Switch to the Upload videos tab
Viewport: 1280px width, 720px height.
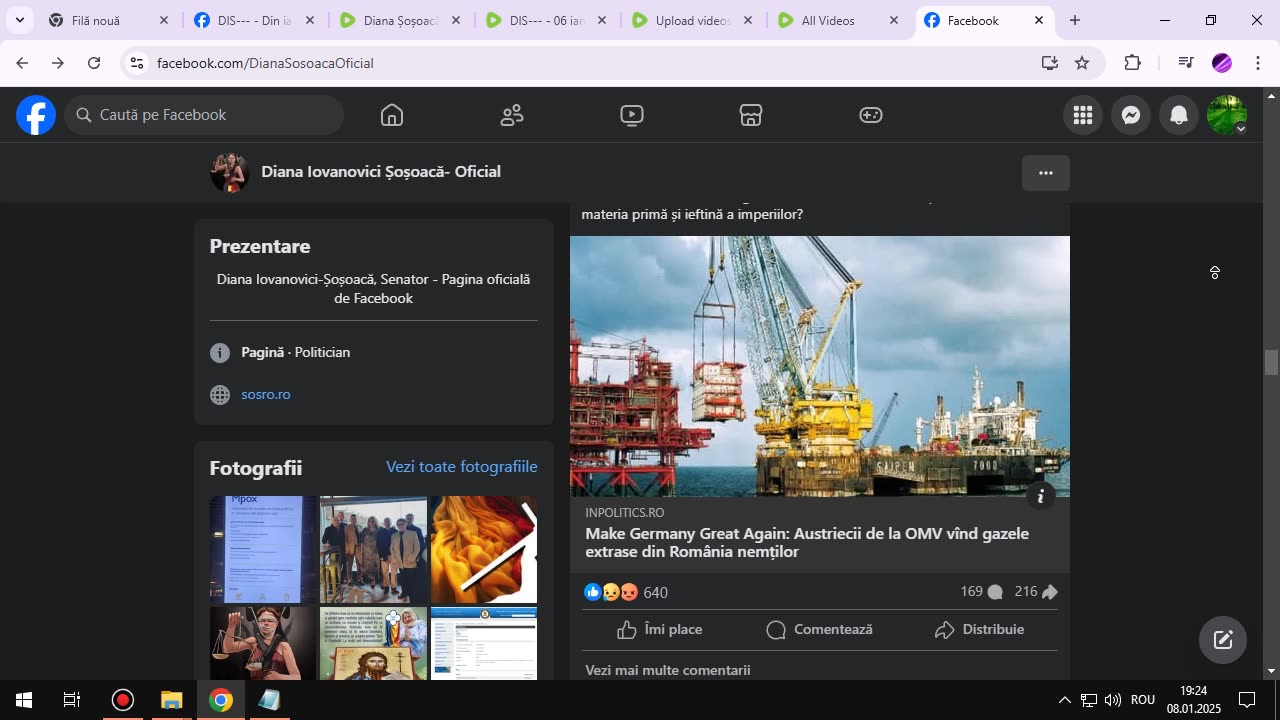click(x=692, y=20)
